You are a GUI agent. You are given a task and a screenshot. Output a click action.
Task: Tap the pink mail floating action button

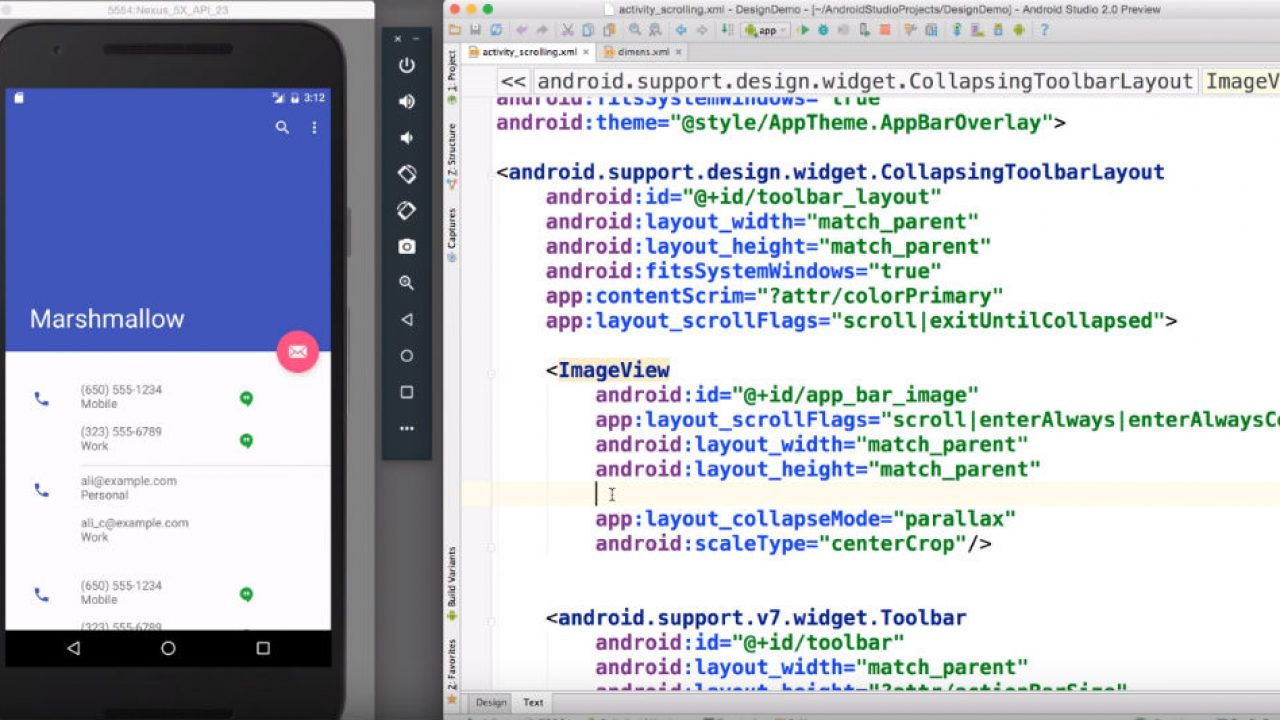(297, 352)
